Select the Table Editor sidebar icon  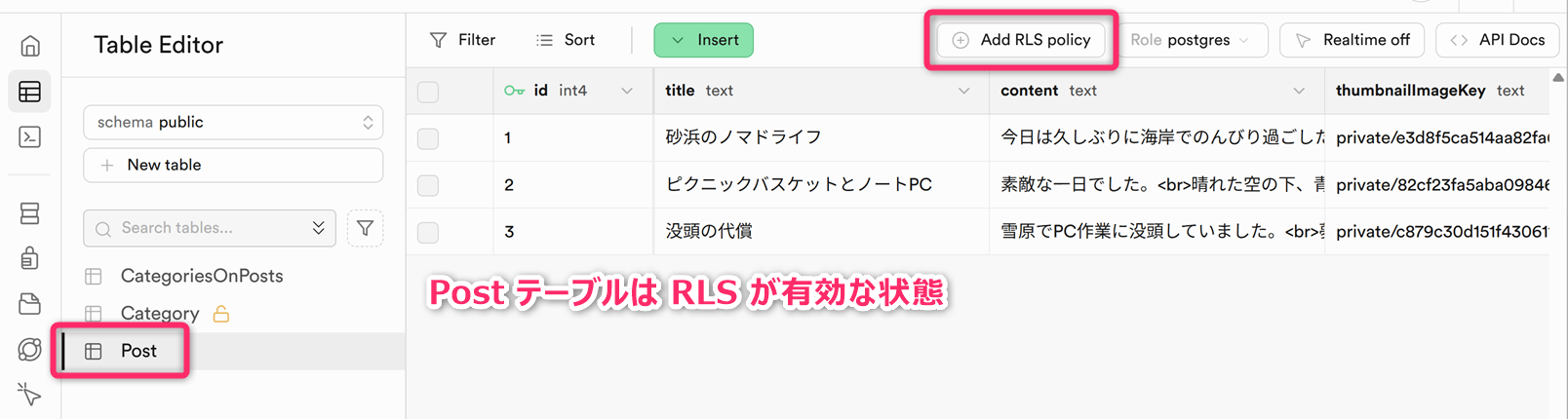click(x=30, y=92)
